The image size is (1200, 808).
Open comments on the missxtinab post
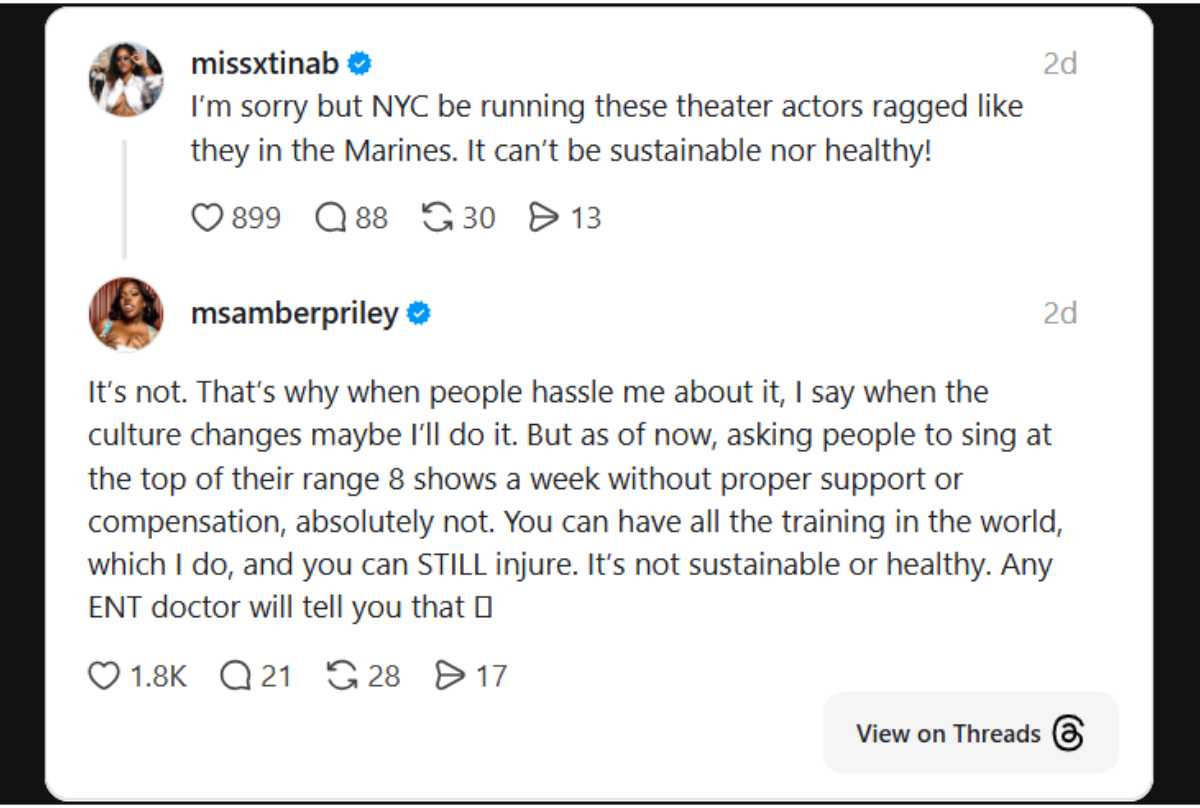click(x=327, y=217)
